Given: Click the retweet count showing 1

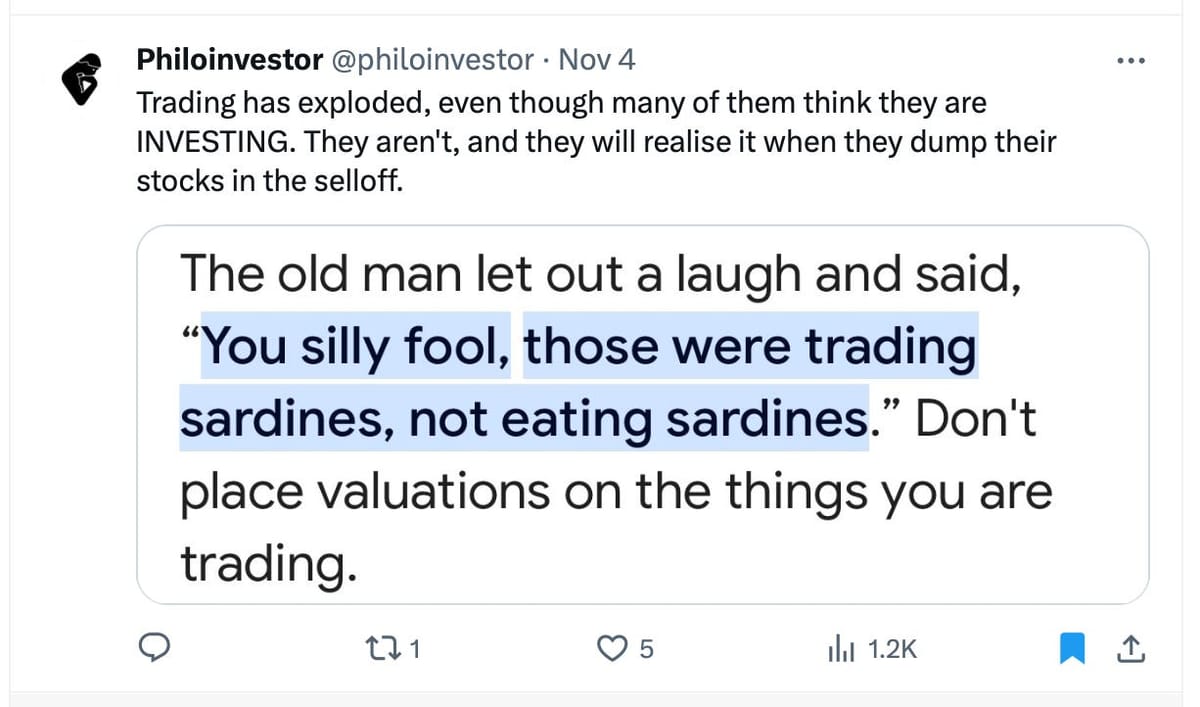Looking at the screenshot, I should click(415, 650).
